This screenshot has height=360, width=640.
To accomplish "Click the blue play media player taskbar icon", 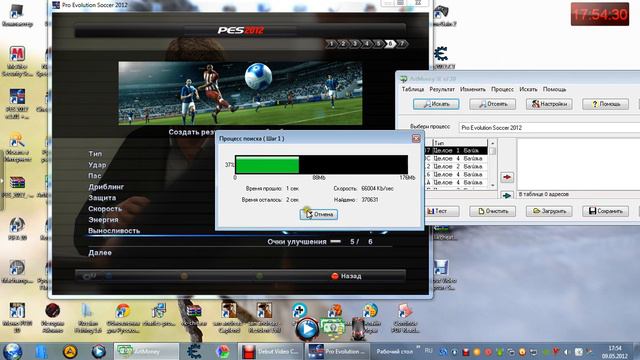I will (98, 351).
